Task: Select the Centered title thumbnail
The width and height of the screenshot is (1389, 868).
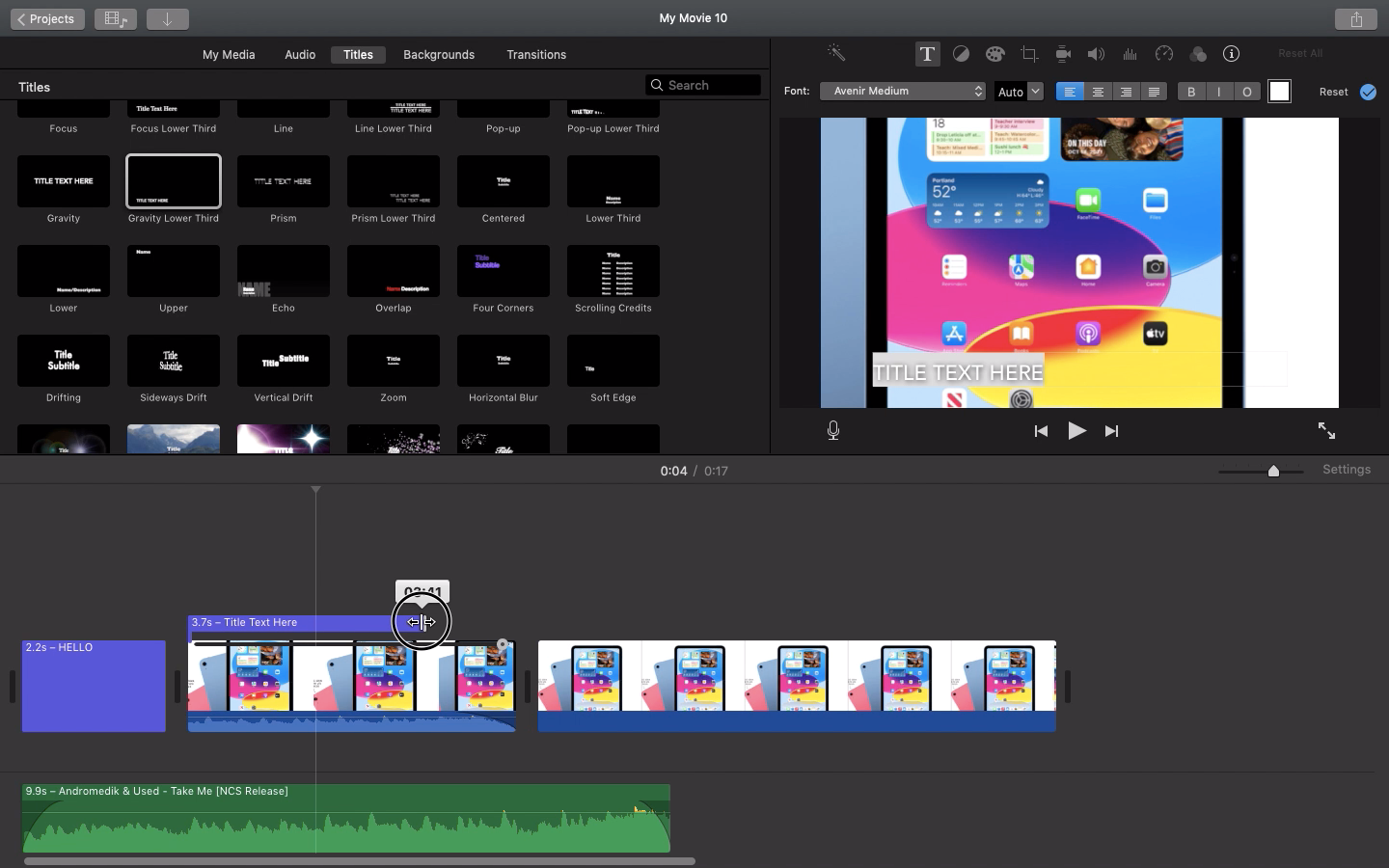Action: tap(504, 180)
